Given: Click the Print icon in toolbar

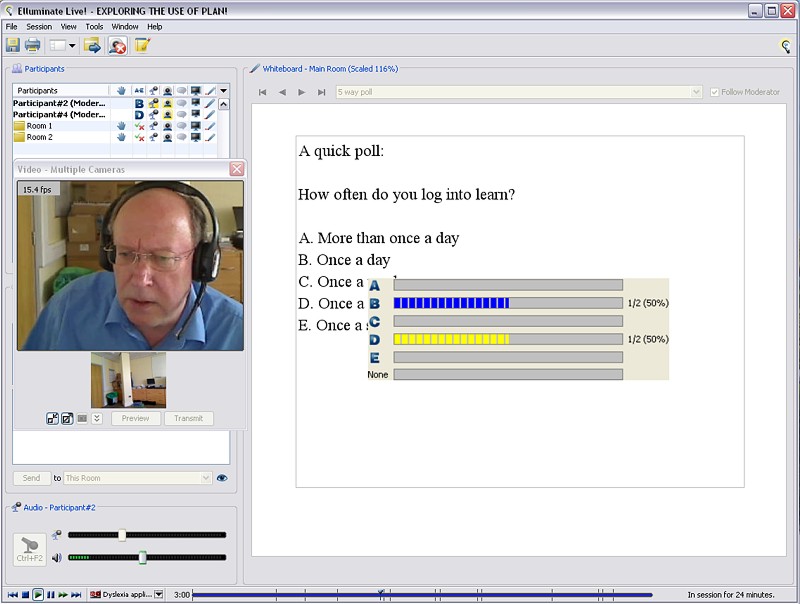Looking at the screenshot, I should (33, 45).
